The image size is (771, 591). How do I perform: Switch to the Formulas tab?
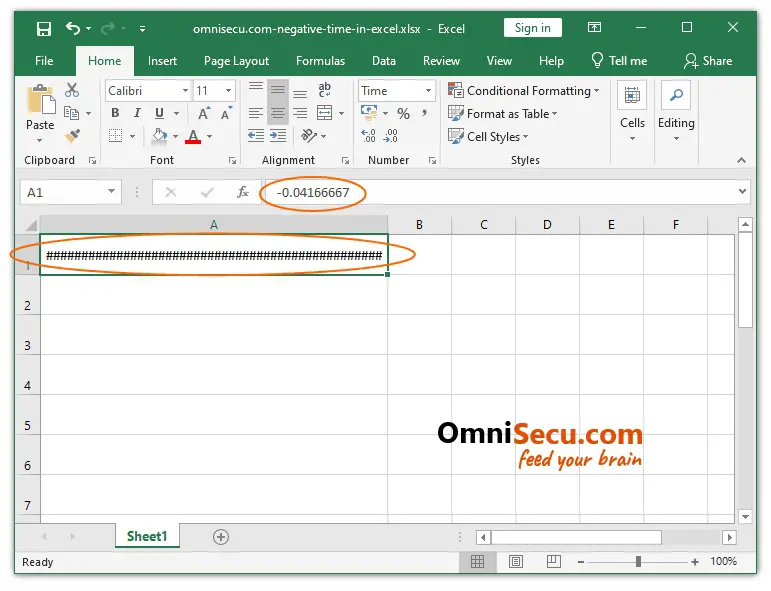(321, 60)
